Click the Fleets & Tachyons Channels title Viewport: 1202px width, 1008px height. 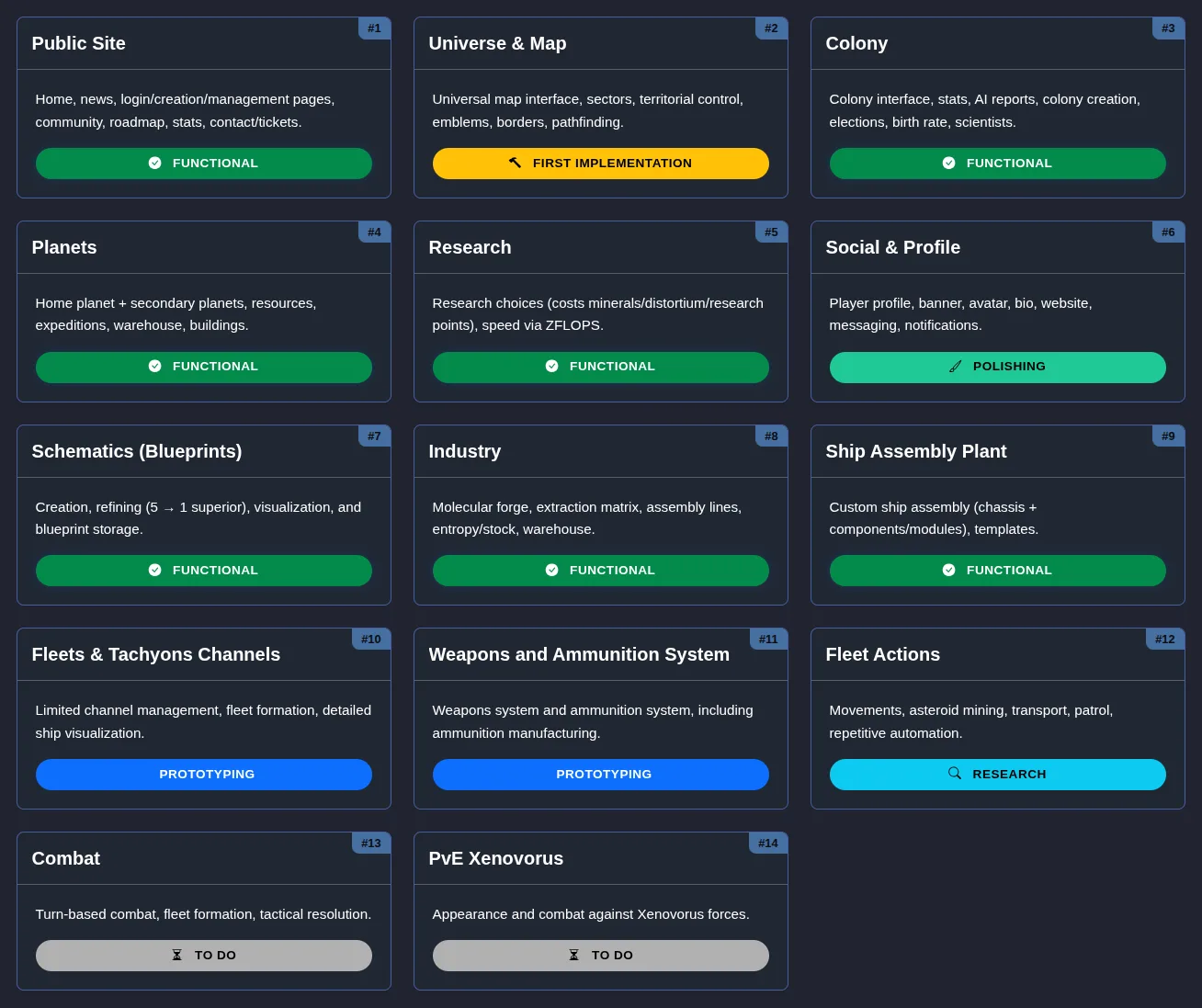156,654
